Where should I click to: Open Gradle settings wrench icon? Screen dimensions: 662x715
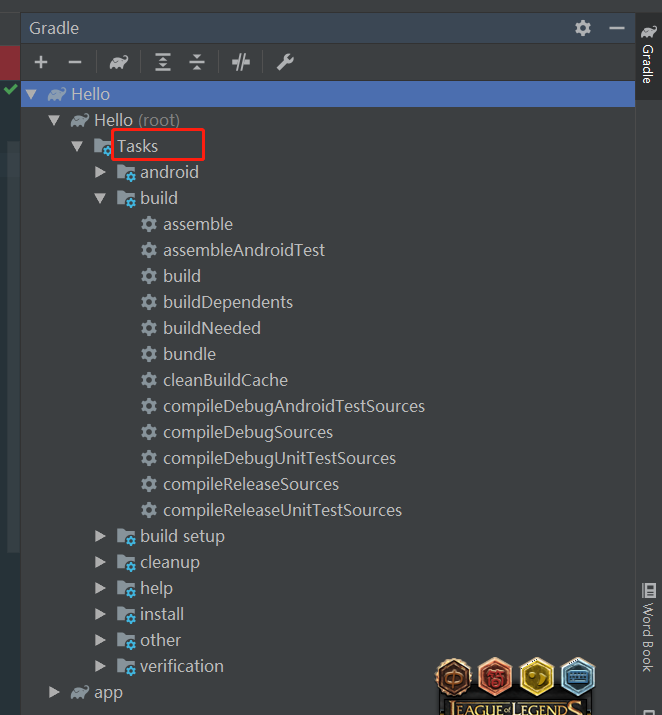[x=285, y=62]
